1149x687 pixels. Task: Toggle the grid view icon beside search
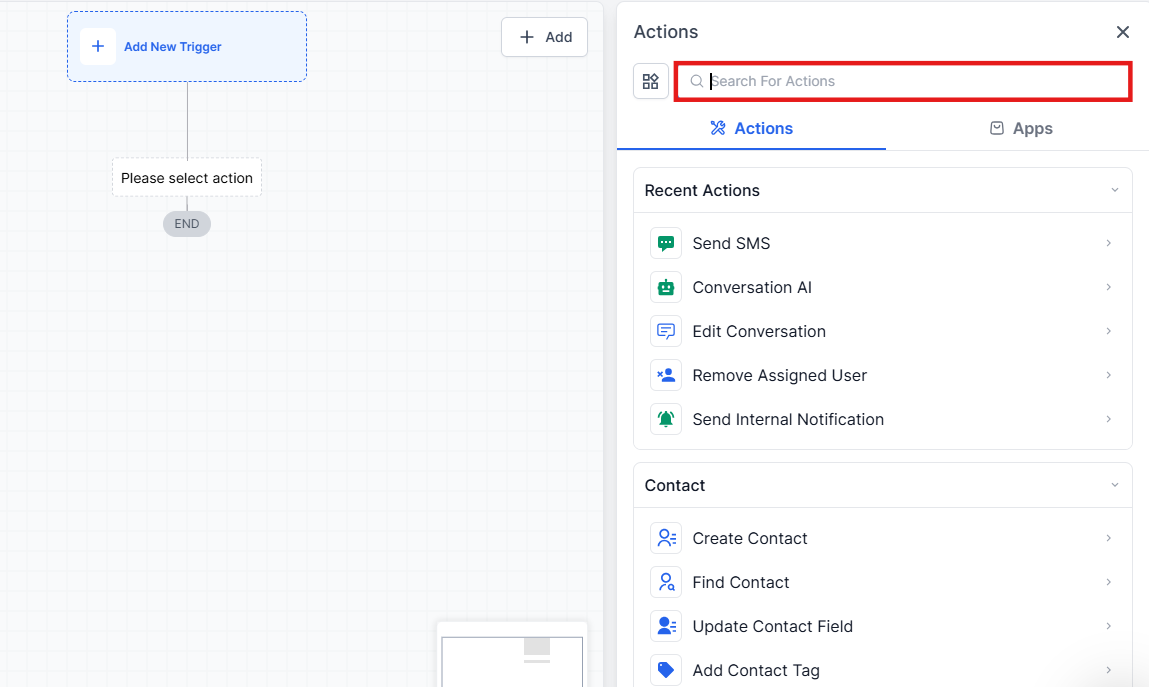tap(651, 81)
